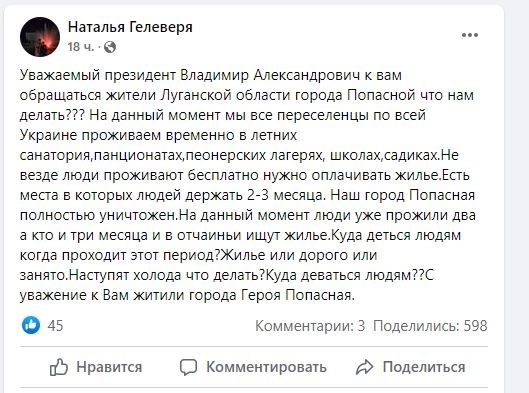
Task: Click the post's opening line 'Уважаемый президент'
Action: click(98, 75)
